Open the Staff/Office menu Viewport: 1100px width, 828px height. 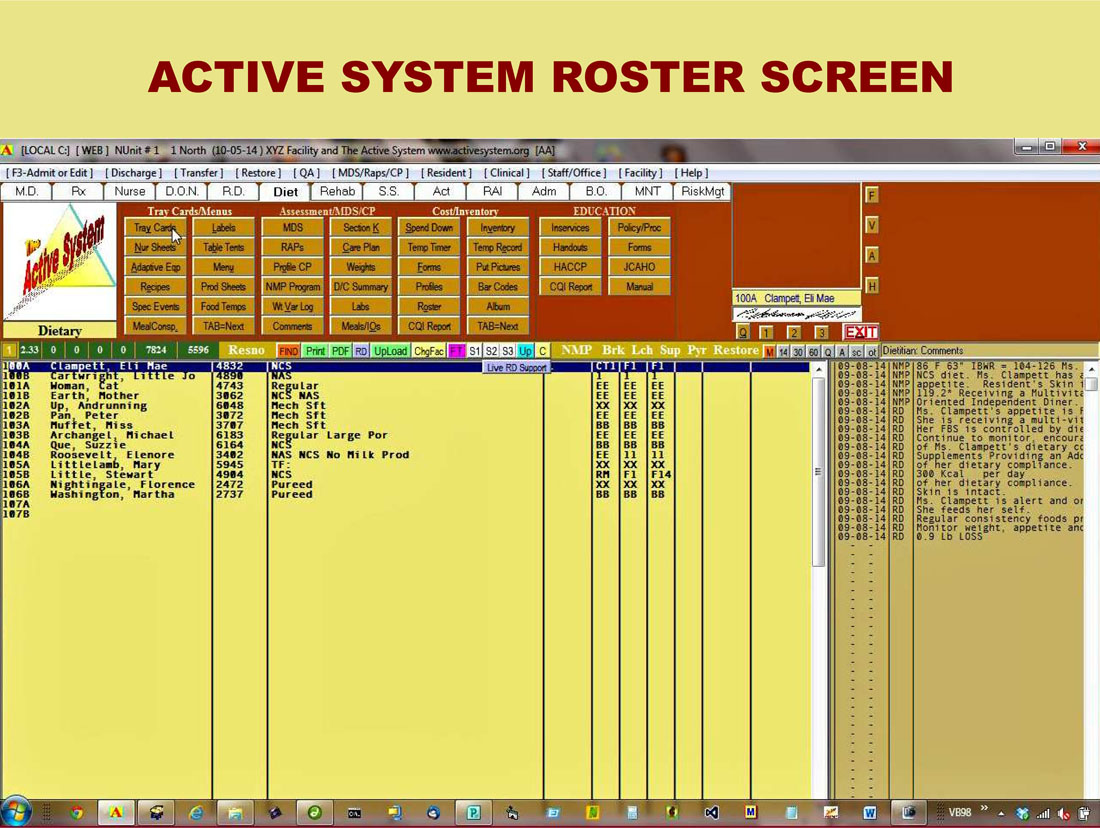574,173
